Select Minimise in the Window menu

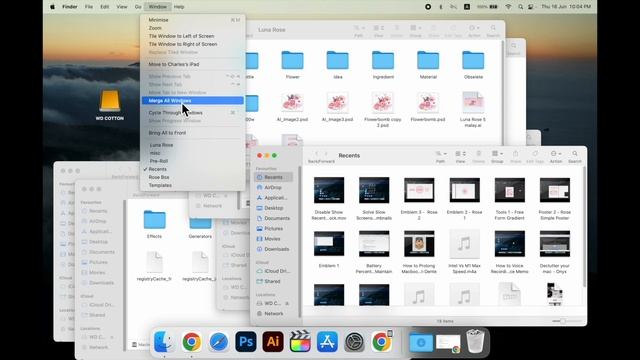click(193, 20)
